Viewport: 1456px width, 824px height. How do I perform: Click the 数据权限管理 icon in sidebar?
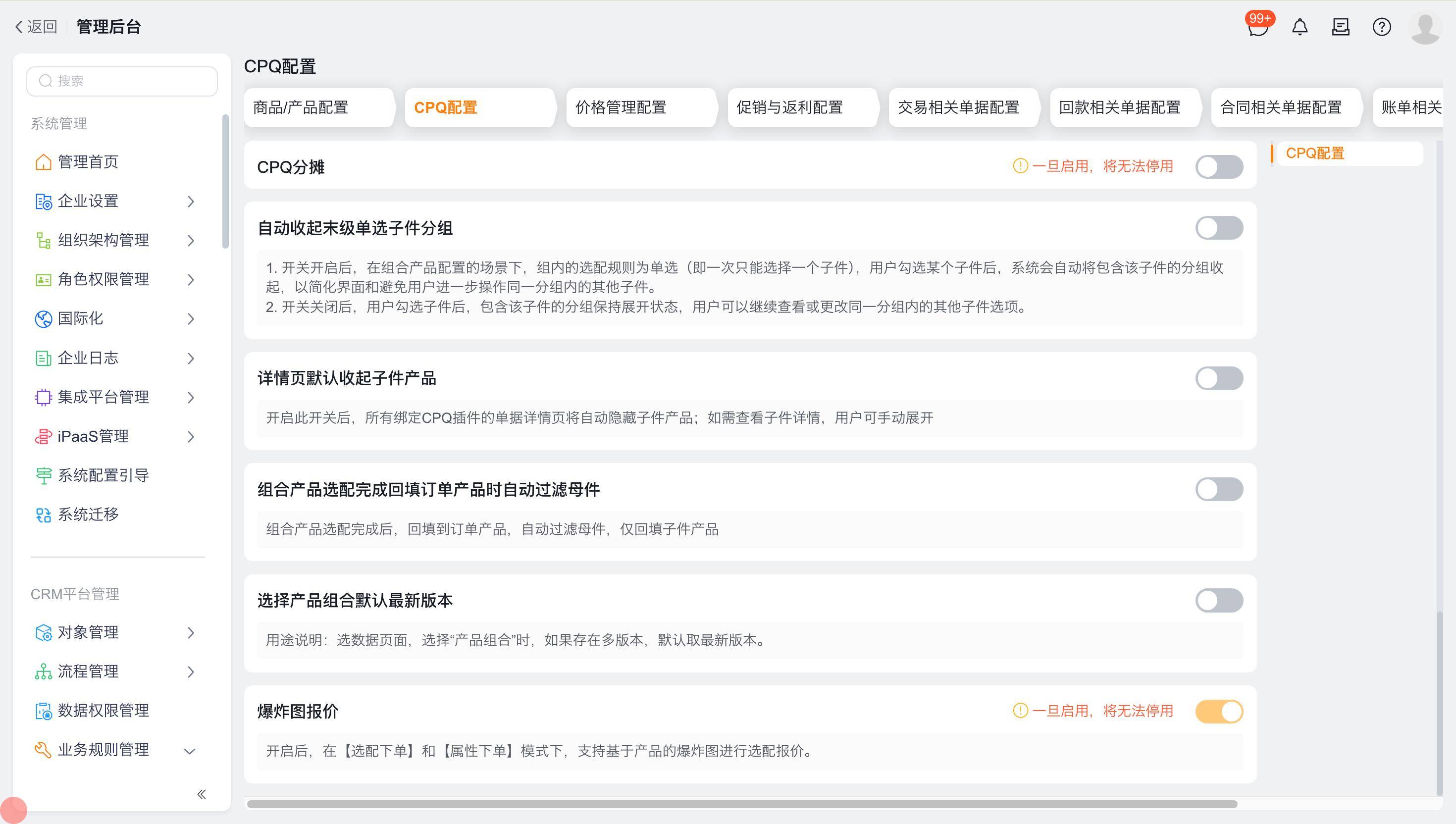pos(43,711)
